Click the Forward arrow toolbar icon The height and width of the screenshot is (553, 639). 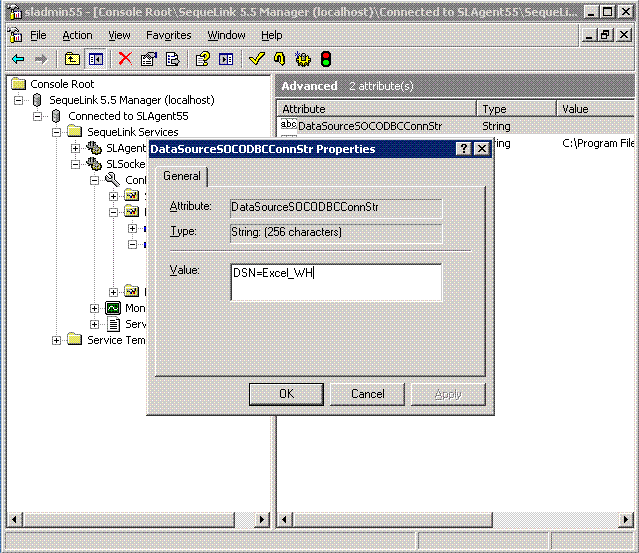[x=40, y=59]
